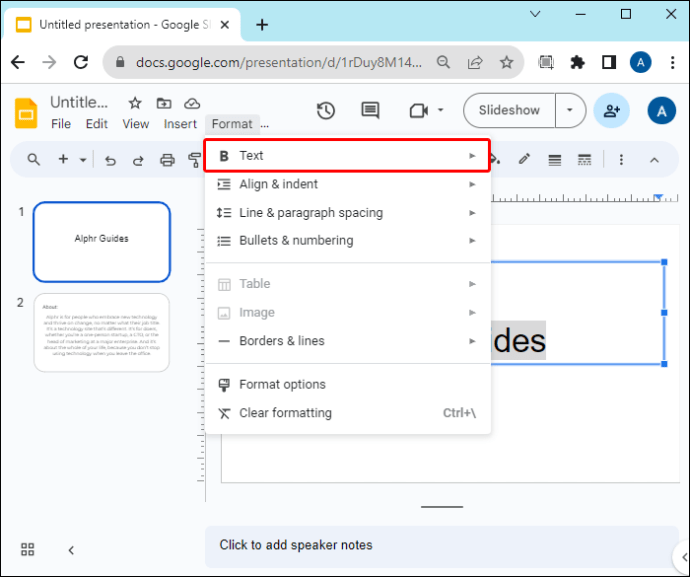The height and width of the screenshot is (577, 690).
Task: Share this page from address bar
Action: [475, 62]
